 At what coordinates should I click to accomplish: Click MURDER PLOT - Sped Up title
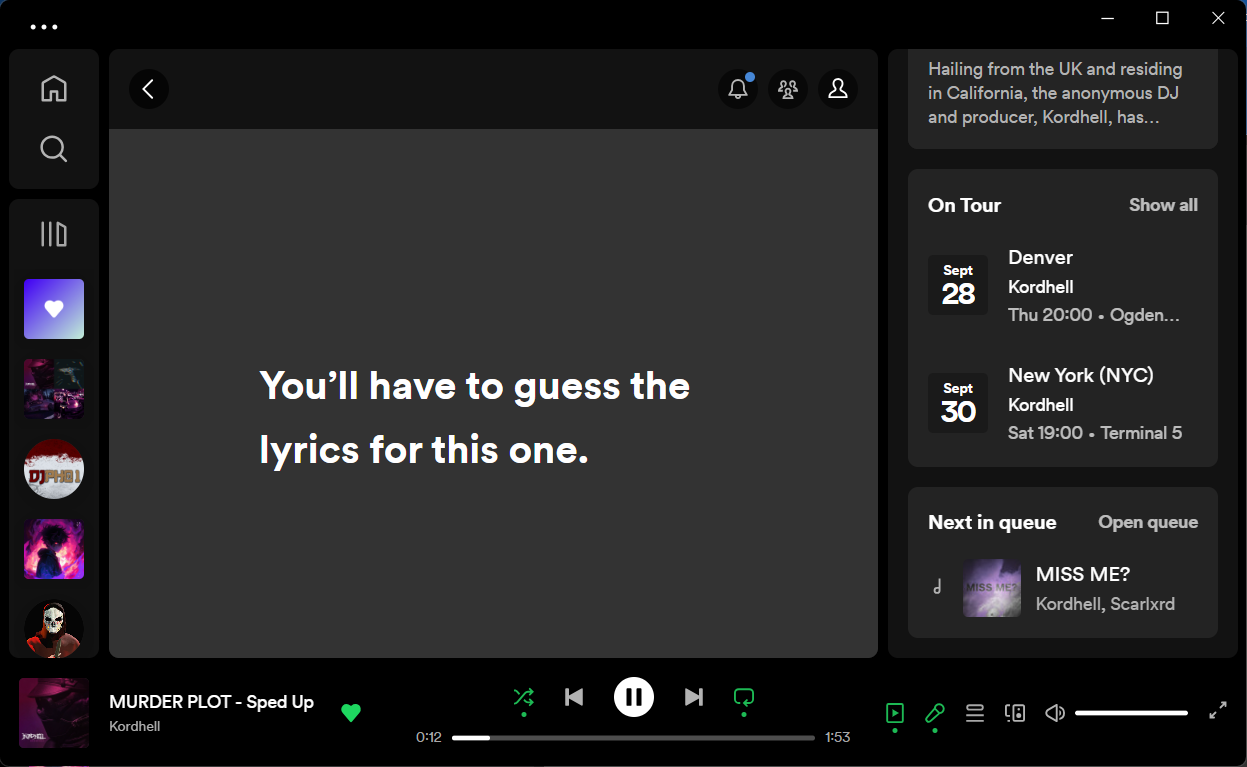pos(211,702)
